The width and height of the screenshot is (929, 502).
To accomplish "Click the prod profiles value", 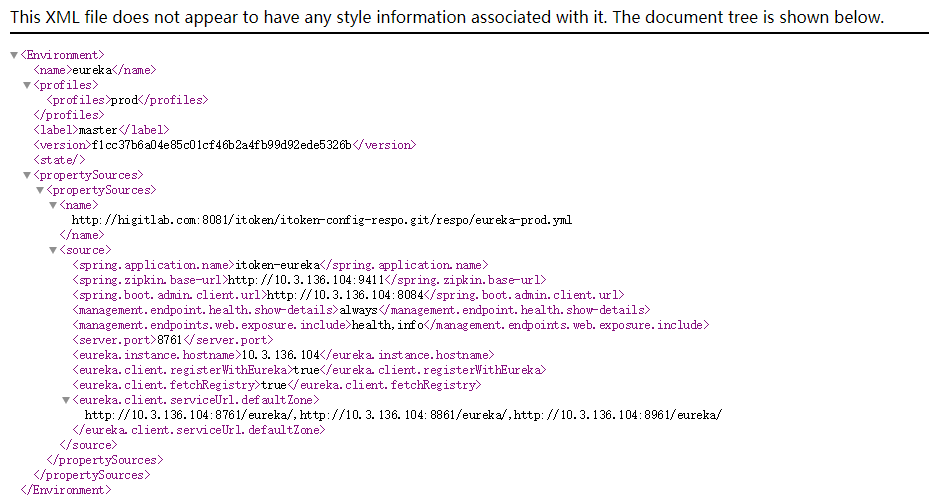I will [124, 100].
